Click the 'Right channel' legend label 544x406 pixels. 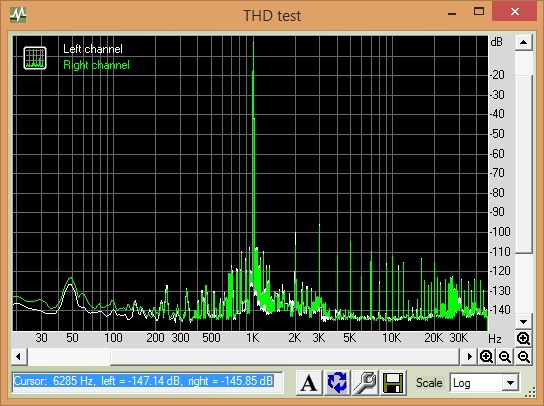pos(96,65)
